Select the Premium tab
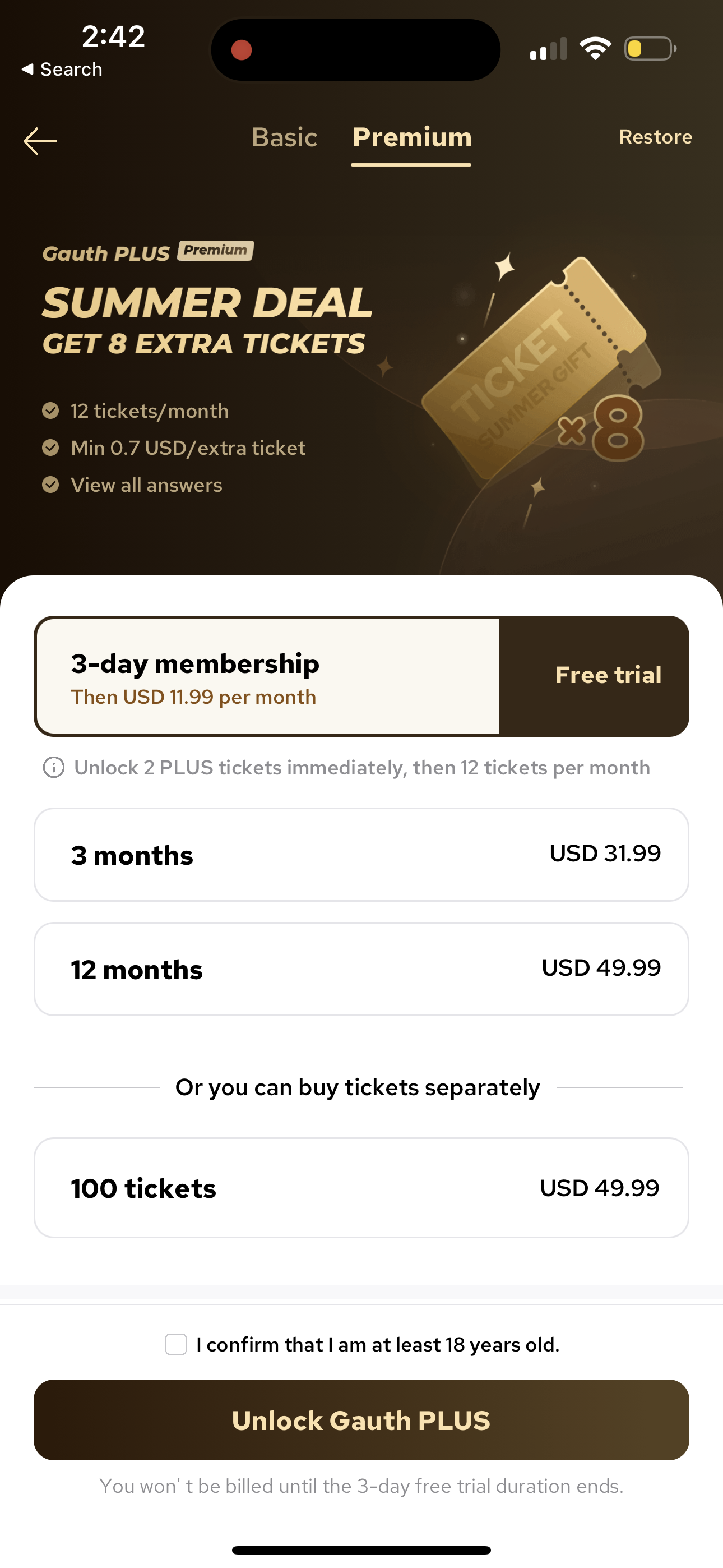723x1568 pixels. [412, 137]
